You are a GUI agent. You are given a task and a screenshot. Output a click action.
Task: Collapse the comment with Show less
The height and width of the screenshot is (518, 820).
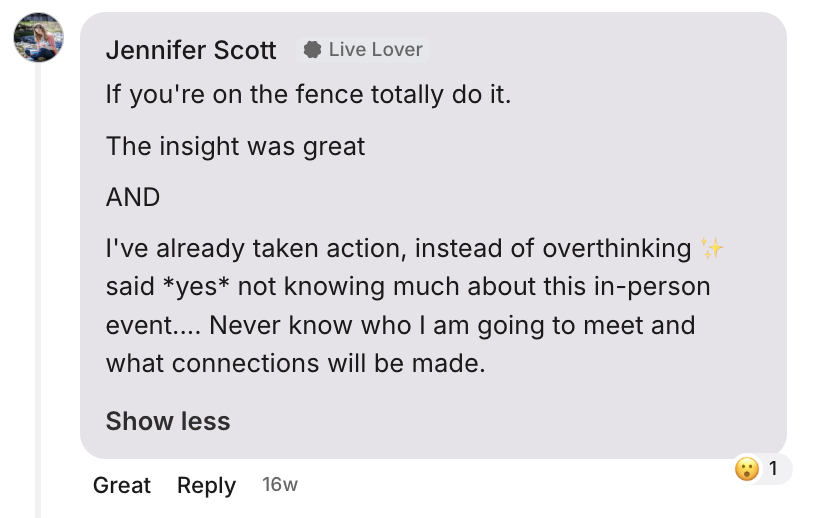(x=168, y=421)
